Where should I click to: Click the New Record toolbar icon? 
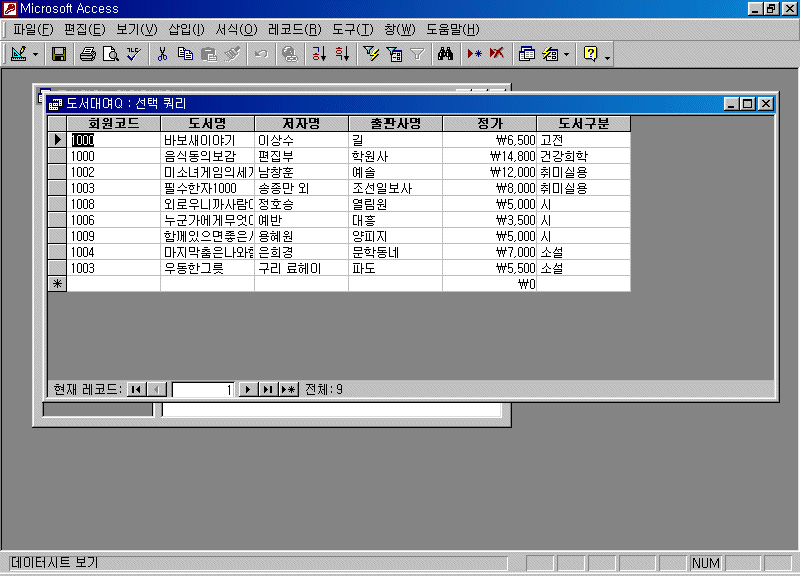pyautogui.click(x=474, y=54)
